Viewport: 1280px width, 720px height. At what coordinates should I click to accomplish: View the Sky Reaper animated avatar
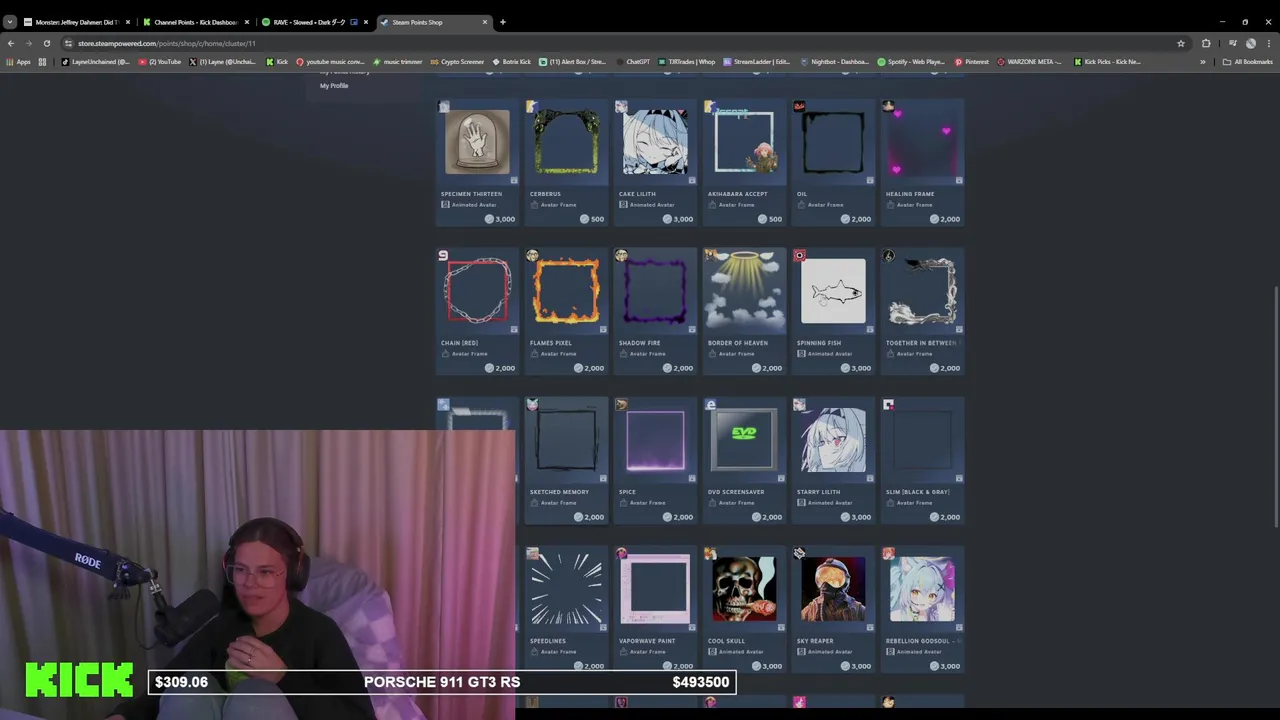pyautogui.click(x=833, y=610)
